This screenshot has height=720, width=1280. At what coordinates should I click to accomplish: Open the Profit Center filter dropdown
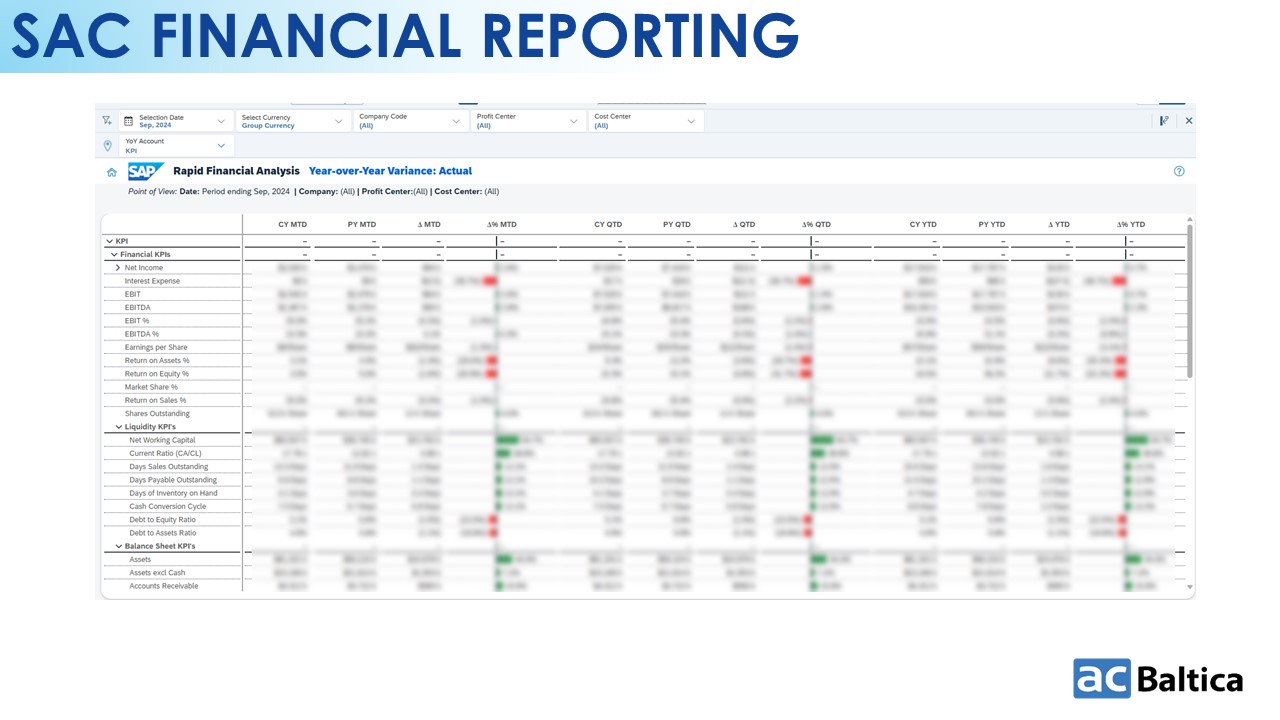click(574, 121)
